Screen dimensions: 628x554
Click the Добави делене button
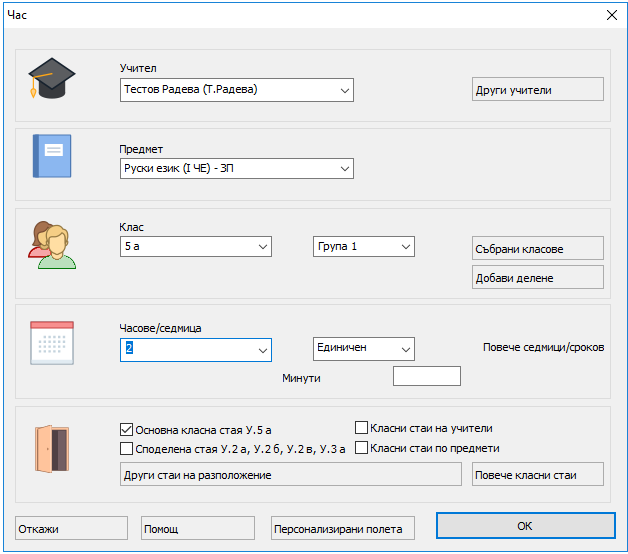point(537,277)
